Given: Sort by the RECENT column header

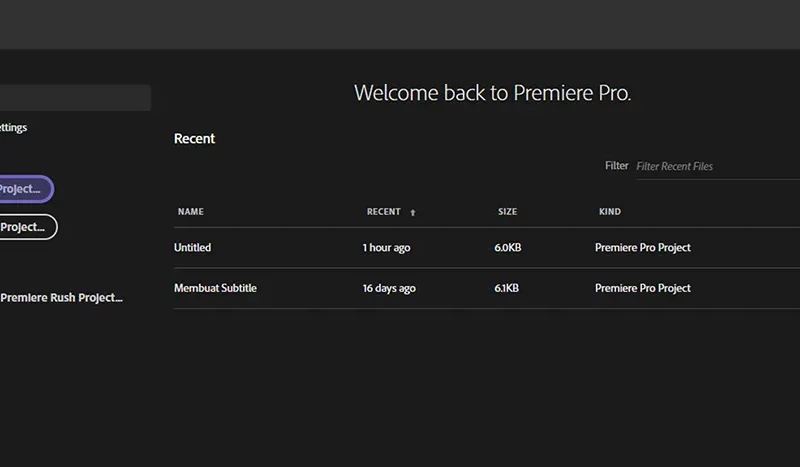Looking at the screenshot, I should (x=384, y=212).
